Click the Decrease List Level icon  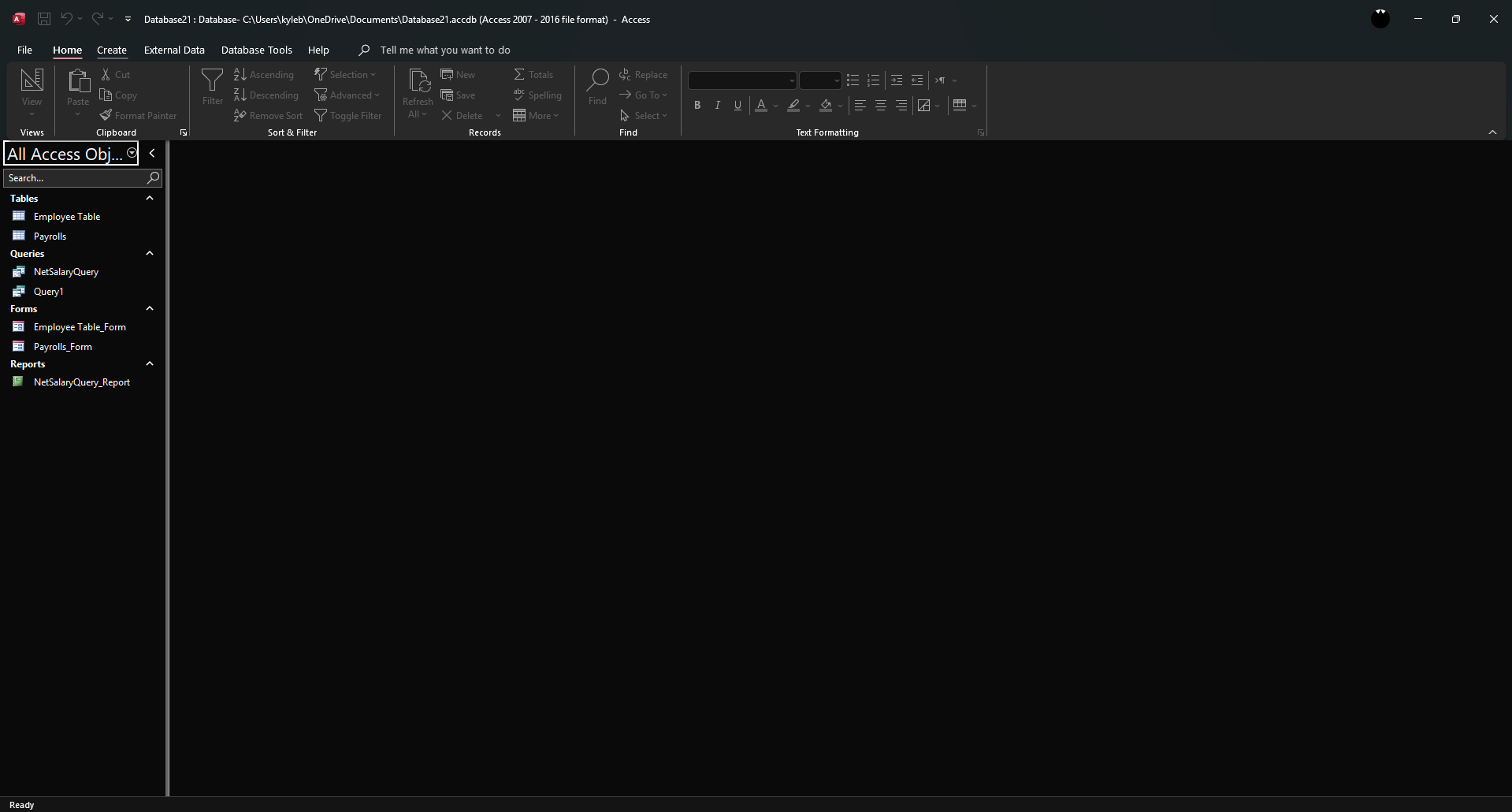(x=917, y=80)
